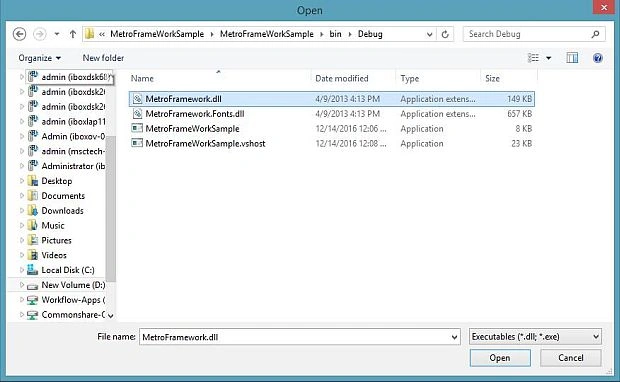Click the folder icon in address bar
Image resolution: width=620 pixels, height=382 pixels.
[x=90, y=34]
